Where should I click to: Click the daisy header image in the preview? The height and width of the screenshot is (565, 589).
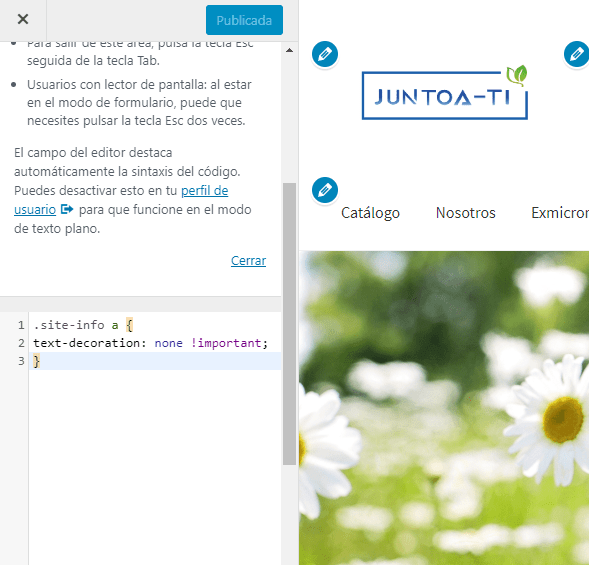click(444, 408)
